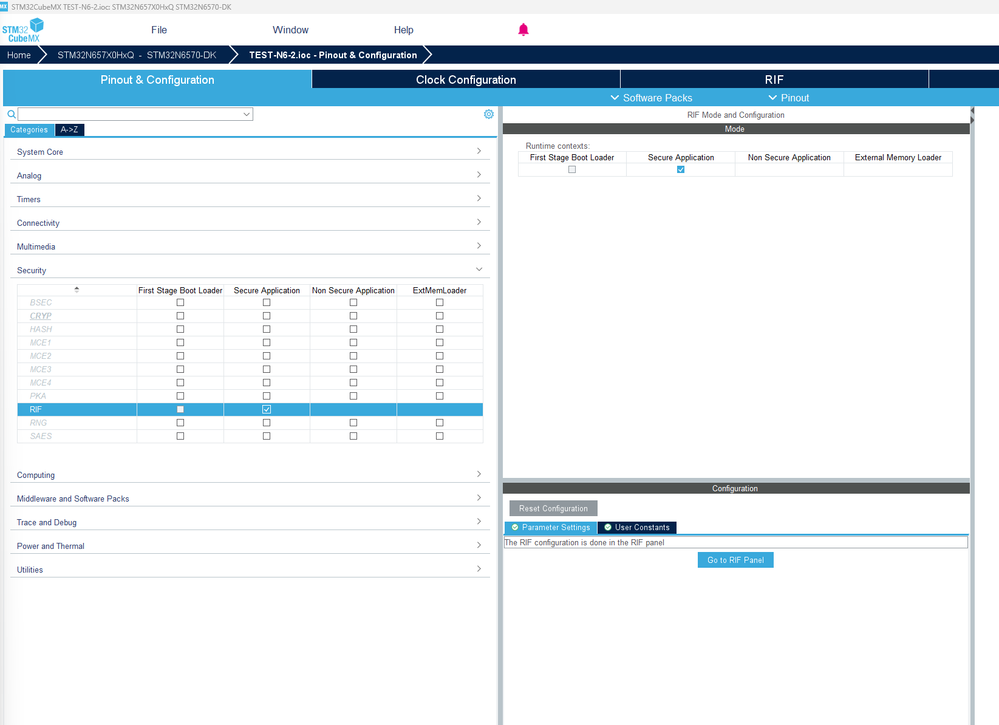Click the Reset Configuration button
Image resolution: width=999 pixels, height=725 pixels.
(553, 508)
